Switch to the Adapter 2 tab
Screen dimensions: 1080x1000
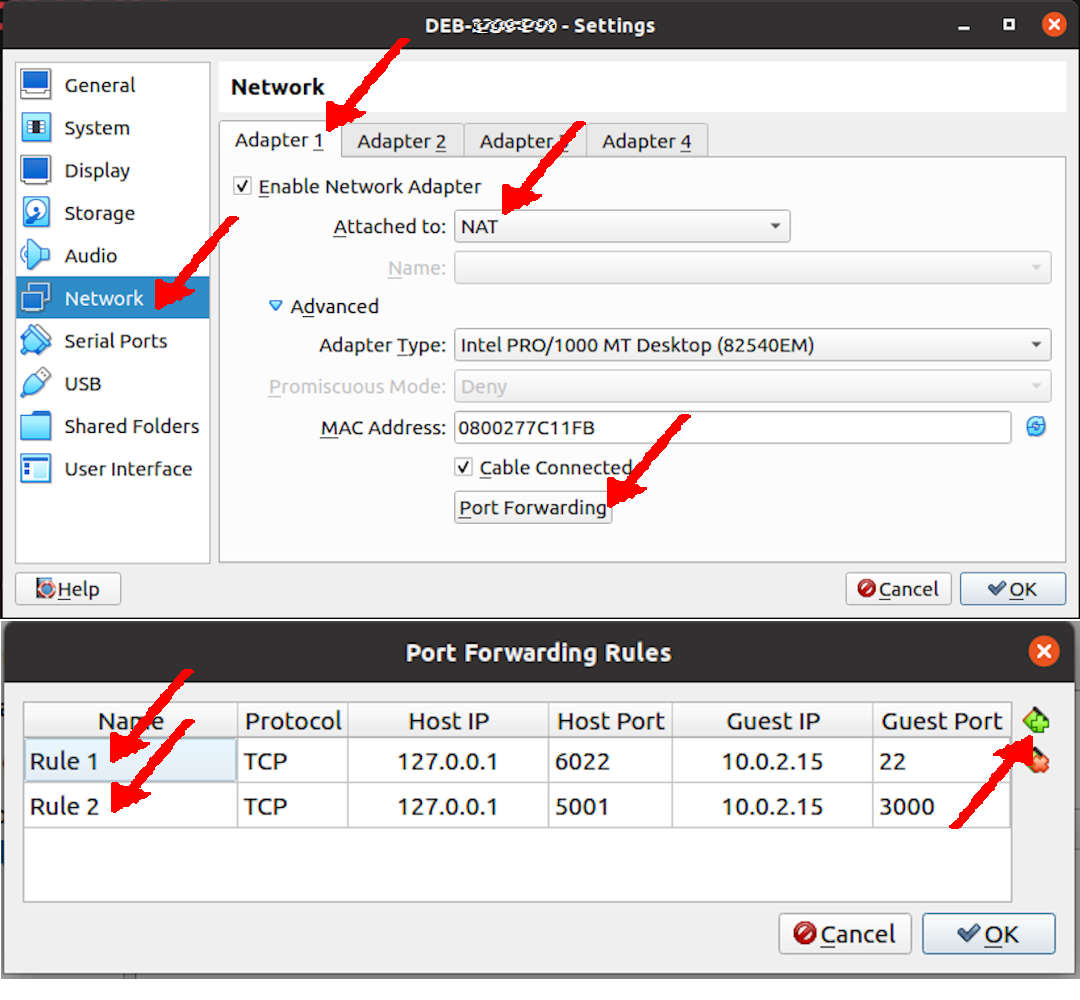click(x=402, y=141)
